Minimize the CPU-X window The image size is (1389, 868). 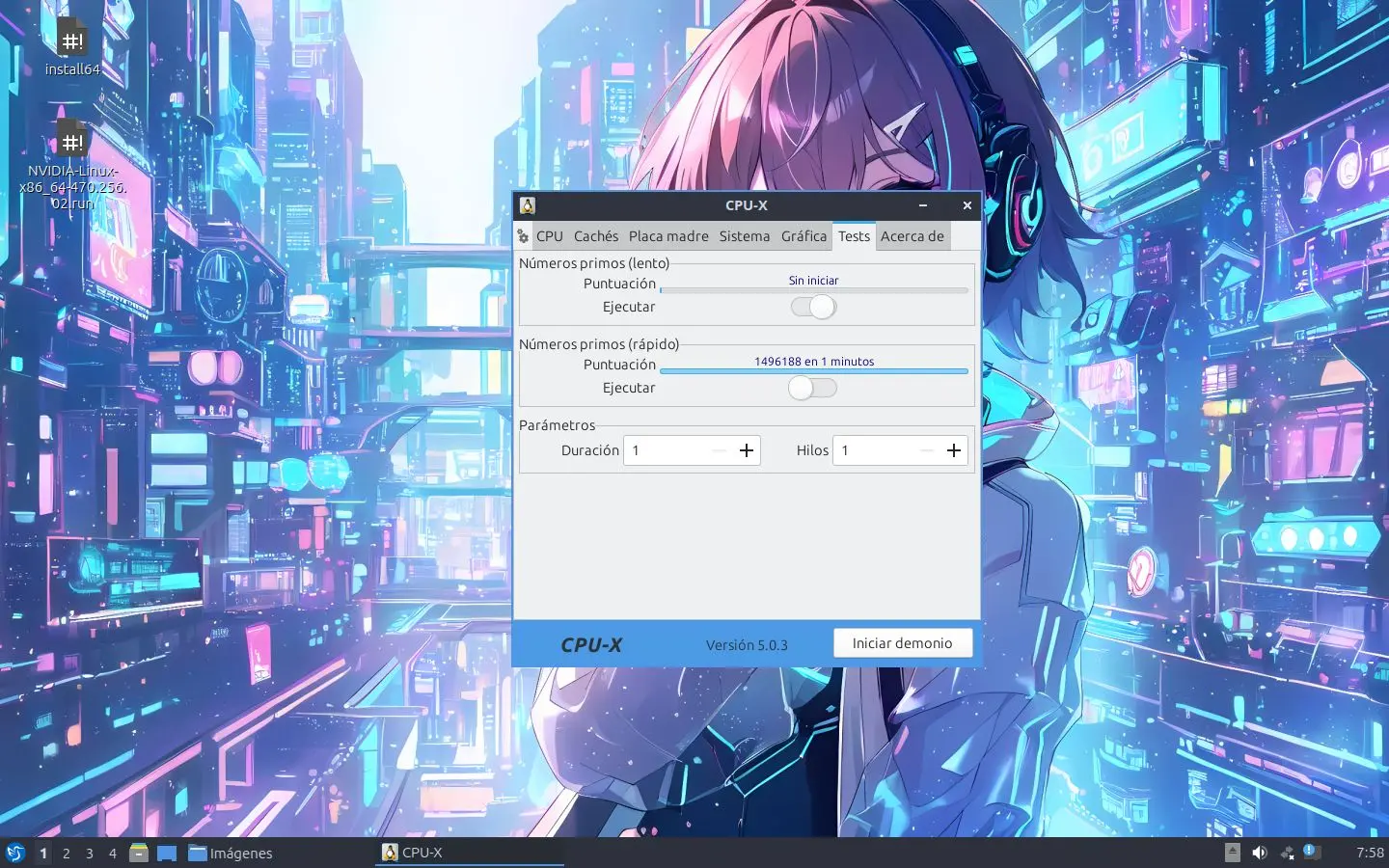pyautogui.click(x=923, y=205)
